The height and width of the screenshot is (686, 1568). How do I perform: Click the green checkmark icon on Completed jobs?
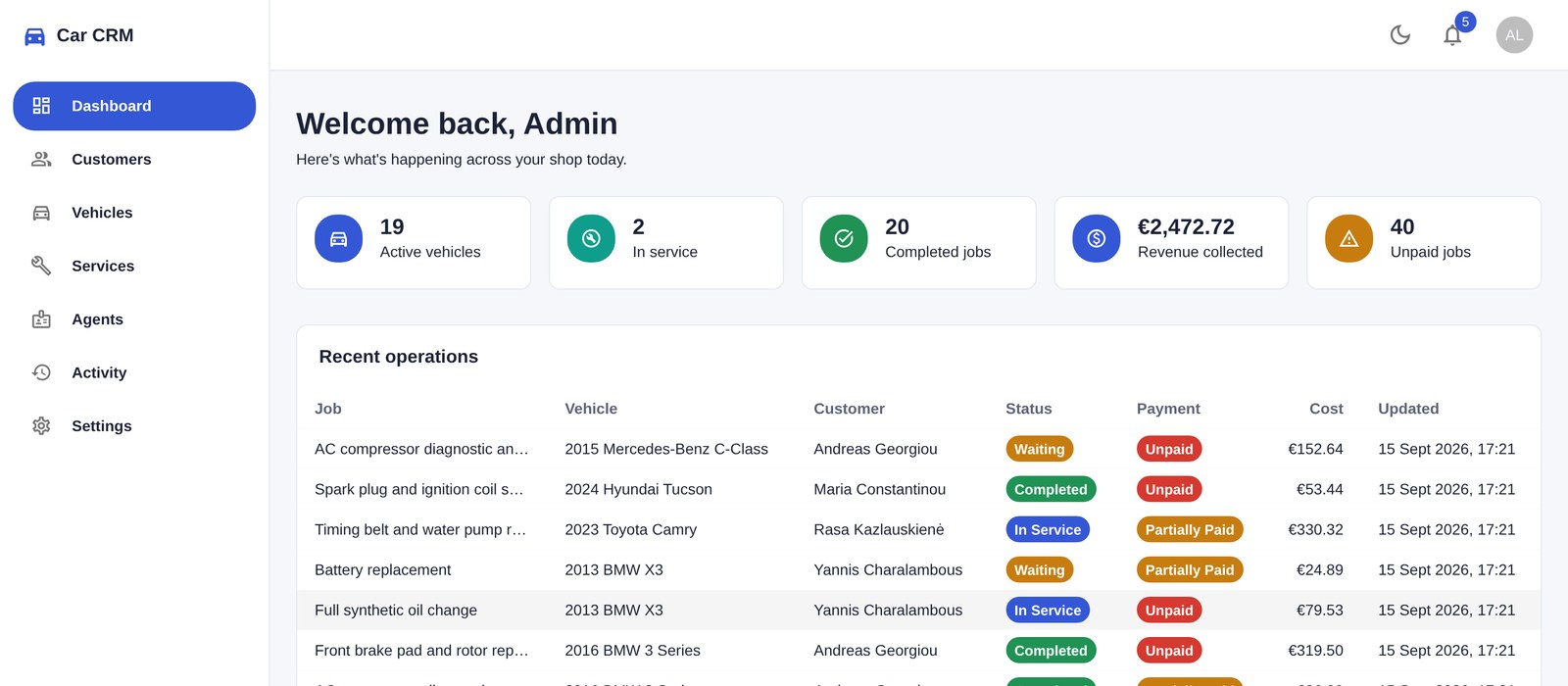coord(844,239)
